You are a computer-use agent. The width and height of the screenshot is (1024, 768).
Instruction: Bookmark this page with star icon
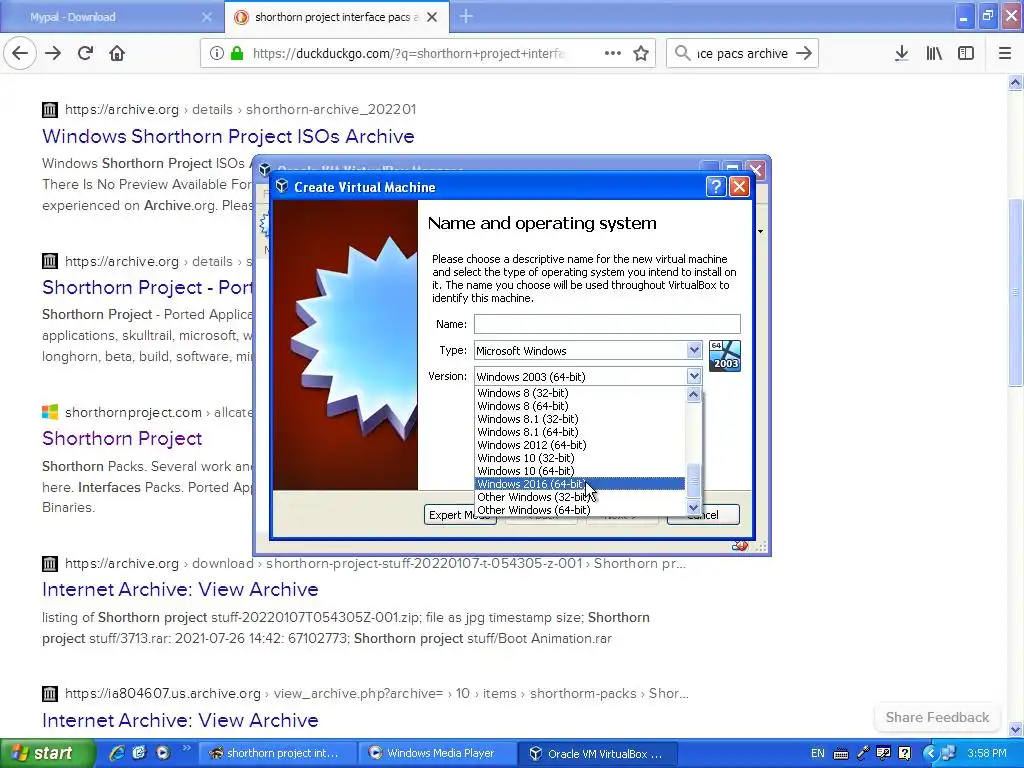tap(641, 53)
